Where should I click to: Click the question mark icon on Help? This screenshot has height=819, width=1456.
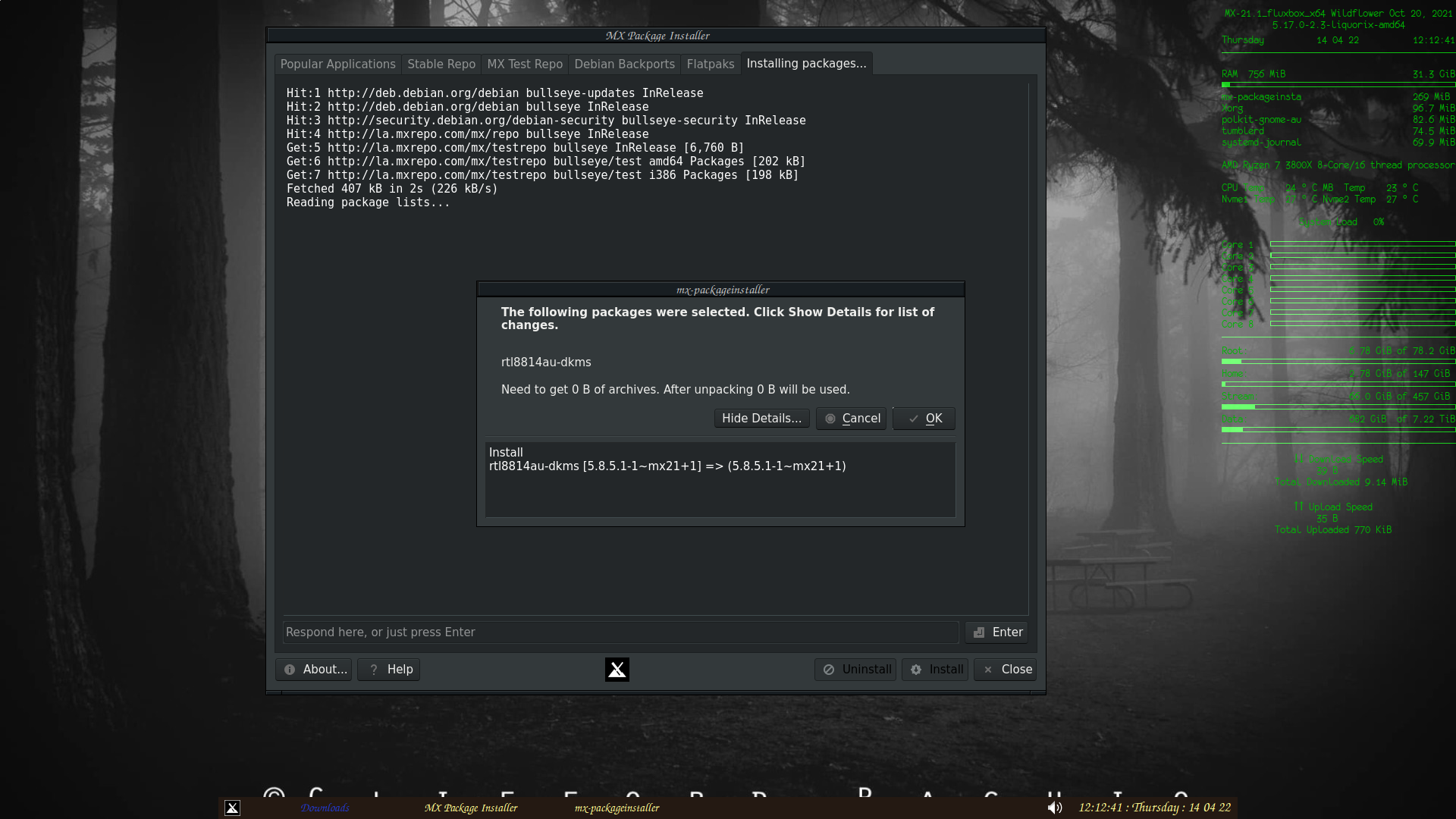[373, 670]
